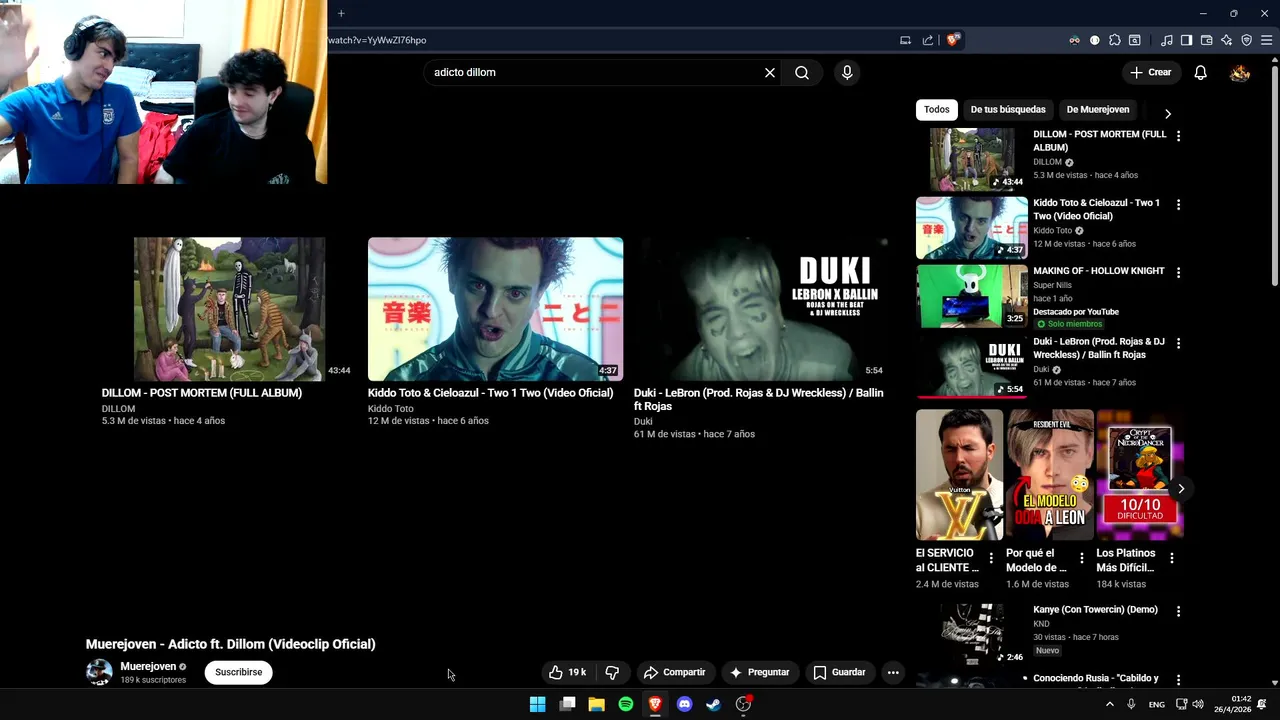Open a new browser tab with plus
This screenshot has height=720, width=1280.
click(341, 13)
